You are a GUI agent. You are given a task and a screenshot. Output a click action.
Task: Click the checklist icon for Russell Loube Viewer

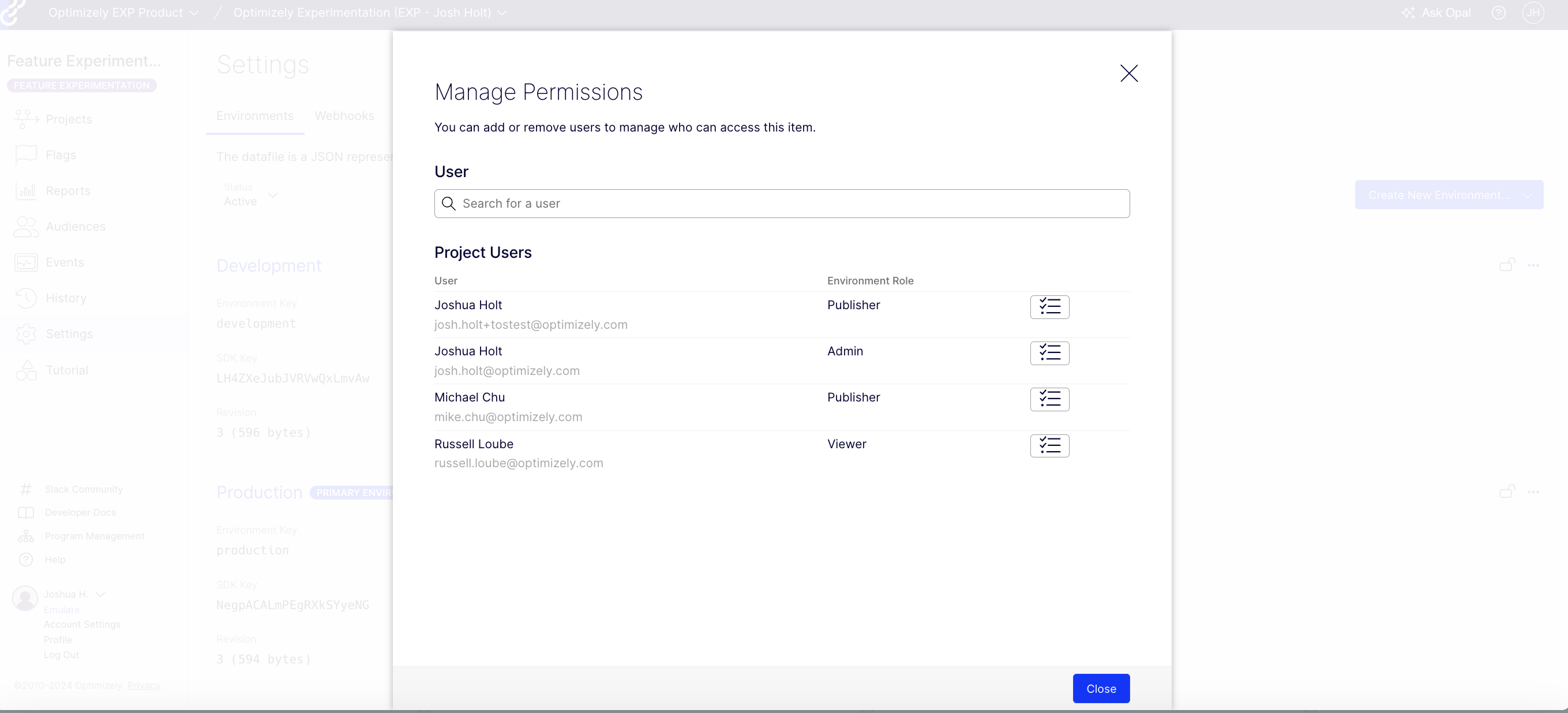[x=1050, y=446]
